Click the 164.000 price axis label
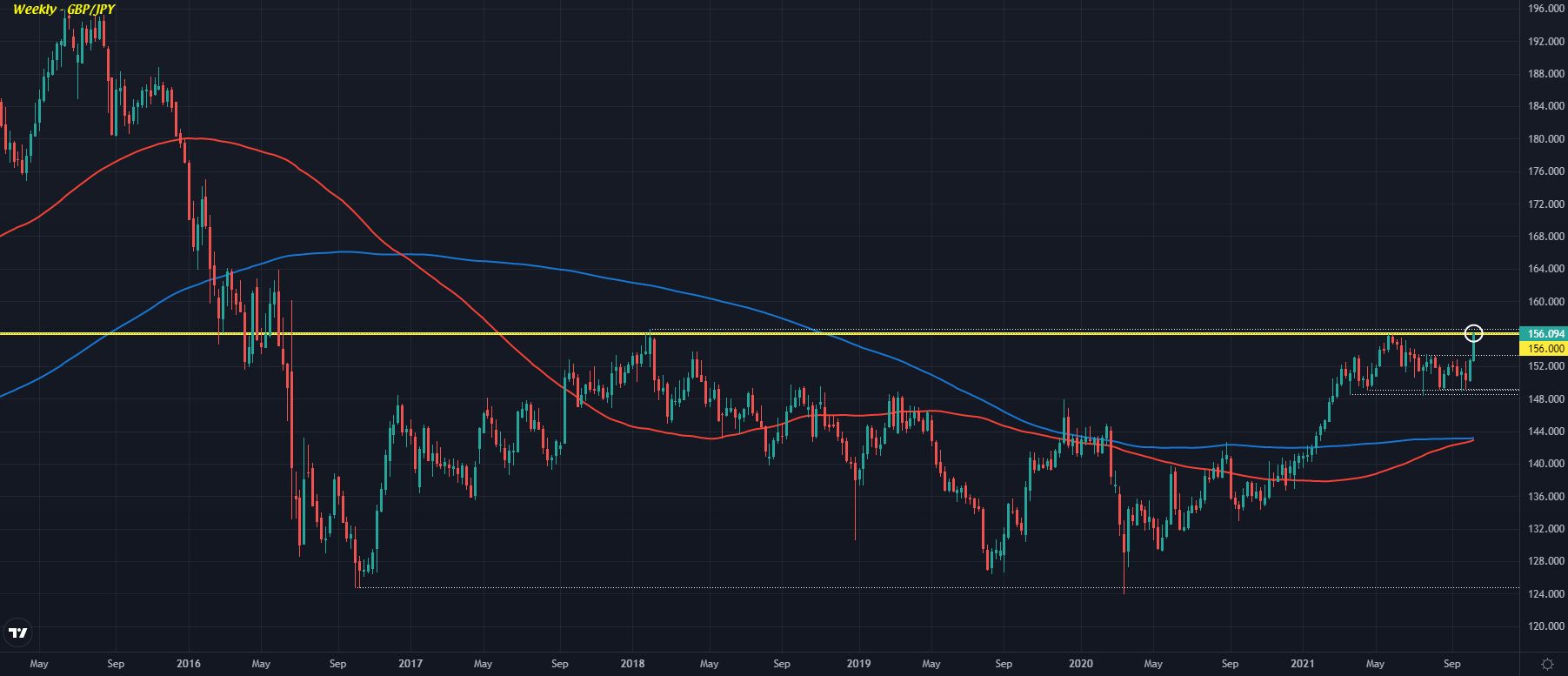The image size is (1568, 676). [1546, 269]
